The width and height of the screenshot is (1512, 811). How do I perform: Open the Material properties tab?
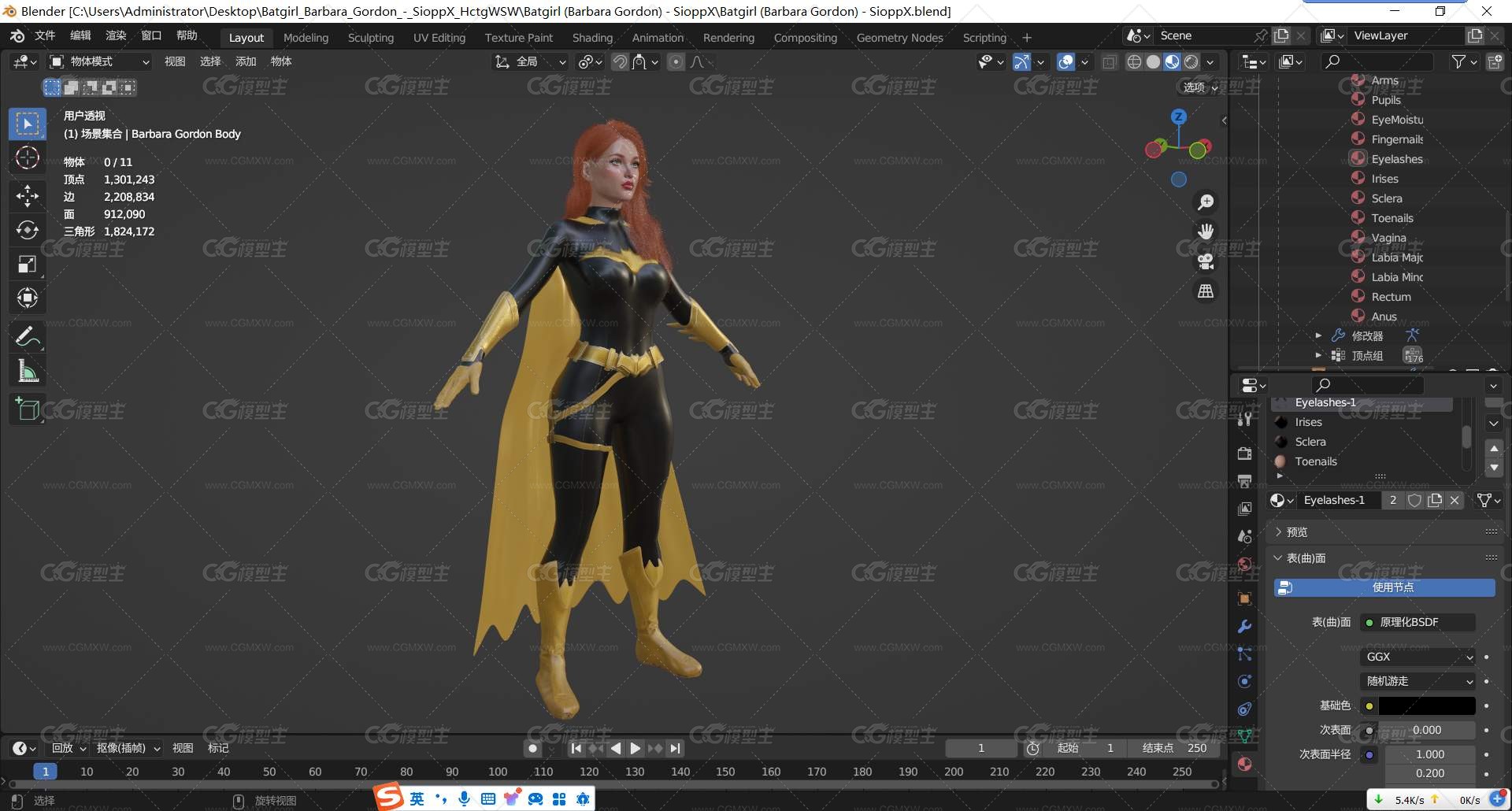[1245, 764]
